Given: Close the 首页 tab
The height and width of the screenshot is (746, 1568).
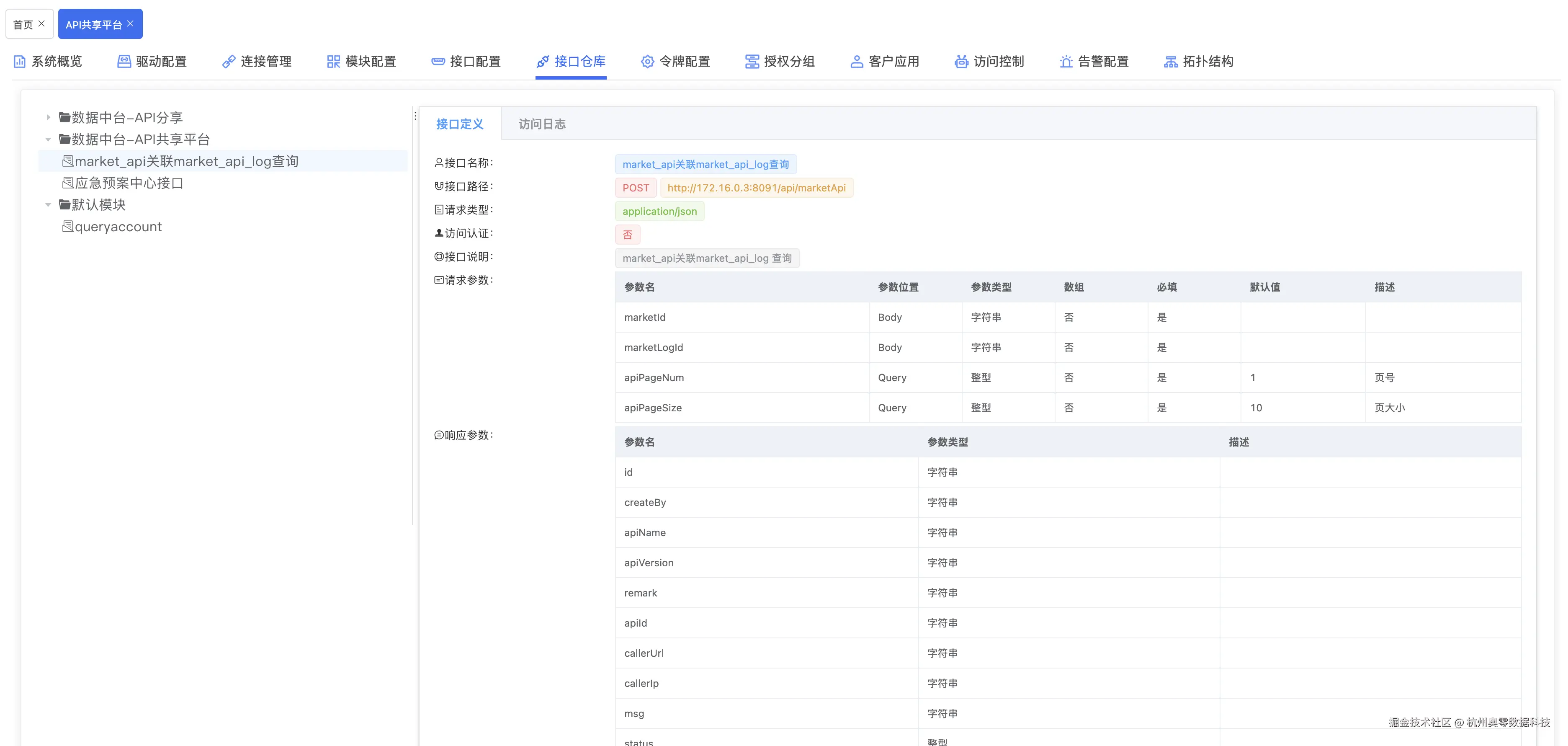Looking at the screenshot, I should point(41,24).
